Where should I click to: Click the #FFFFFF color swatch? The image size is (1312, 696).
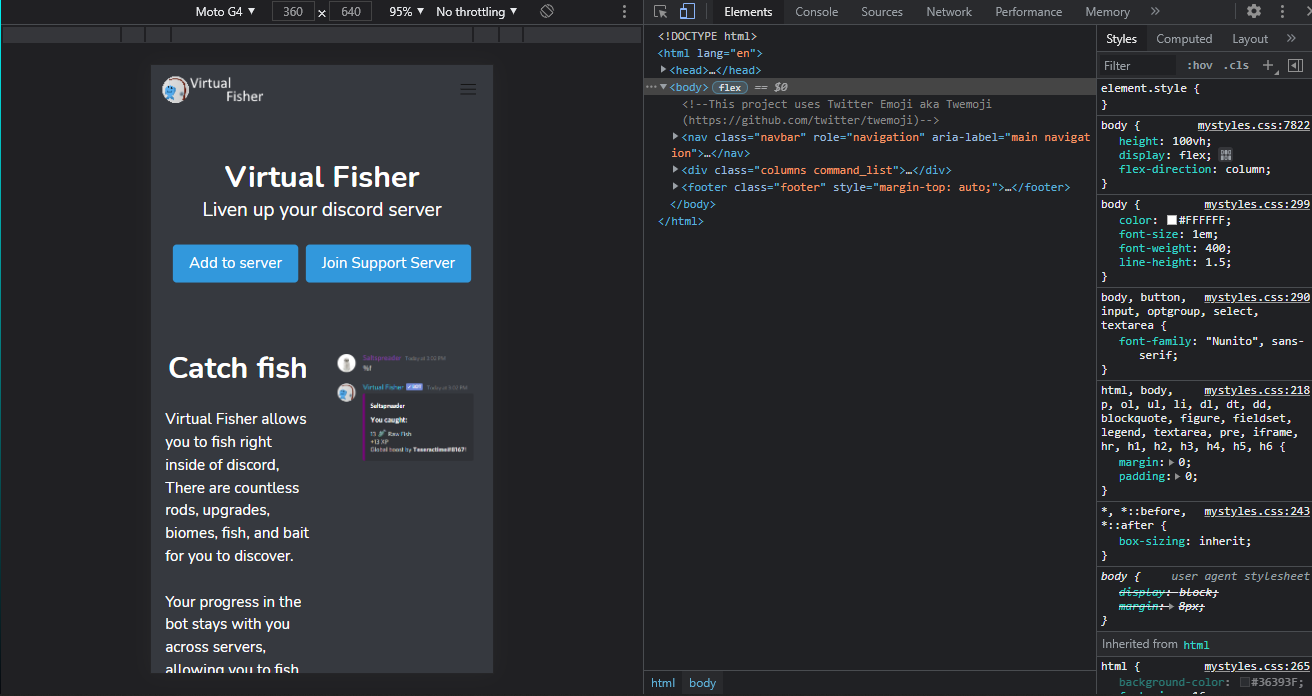(1172, 220)
